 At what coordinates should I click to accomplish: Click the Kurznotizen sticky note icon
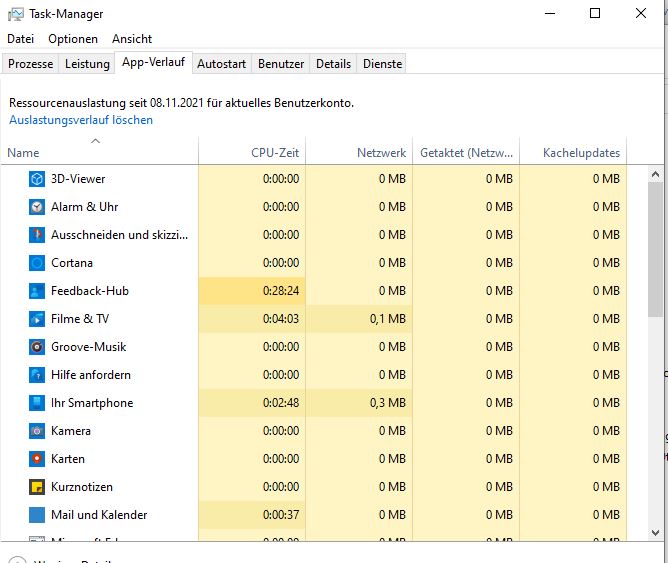(x=37, y=487)
